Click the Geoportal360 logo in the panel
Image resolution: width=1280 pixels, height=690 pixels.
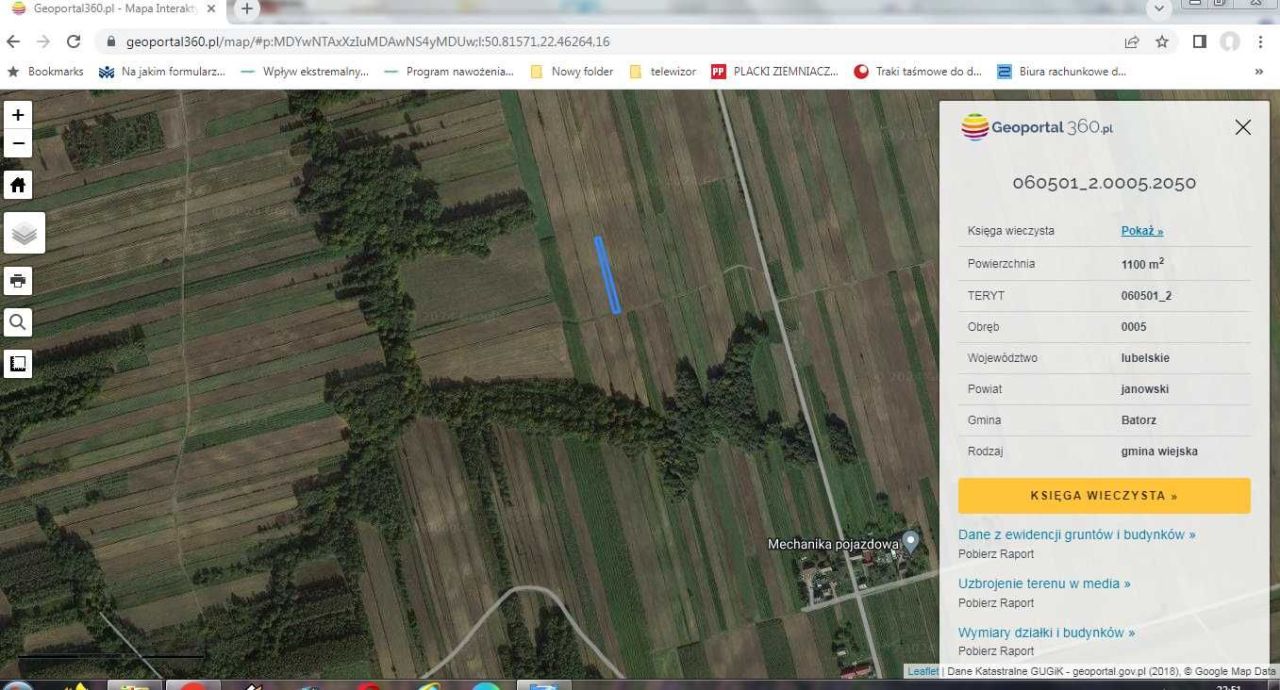tap(1036, 127)
